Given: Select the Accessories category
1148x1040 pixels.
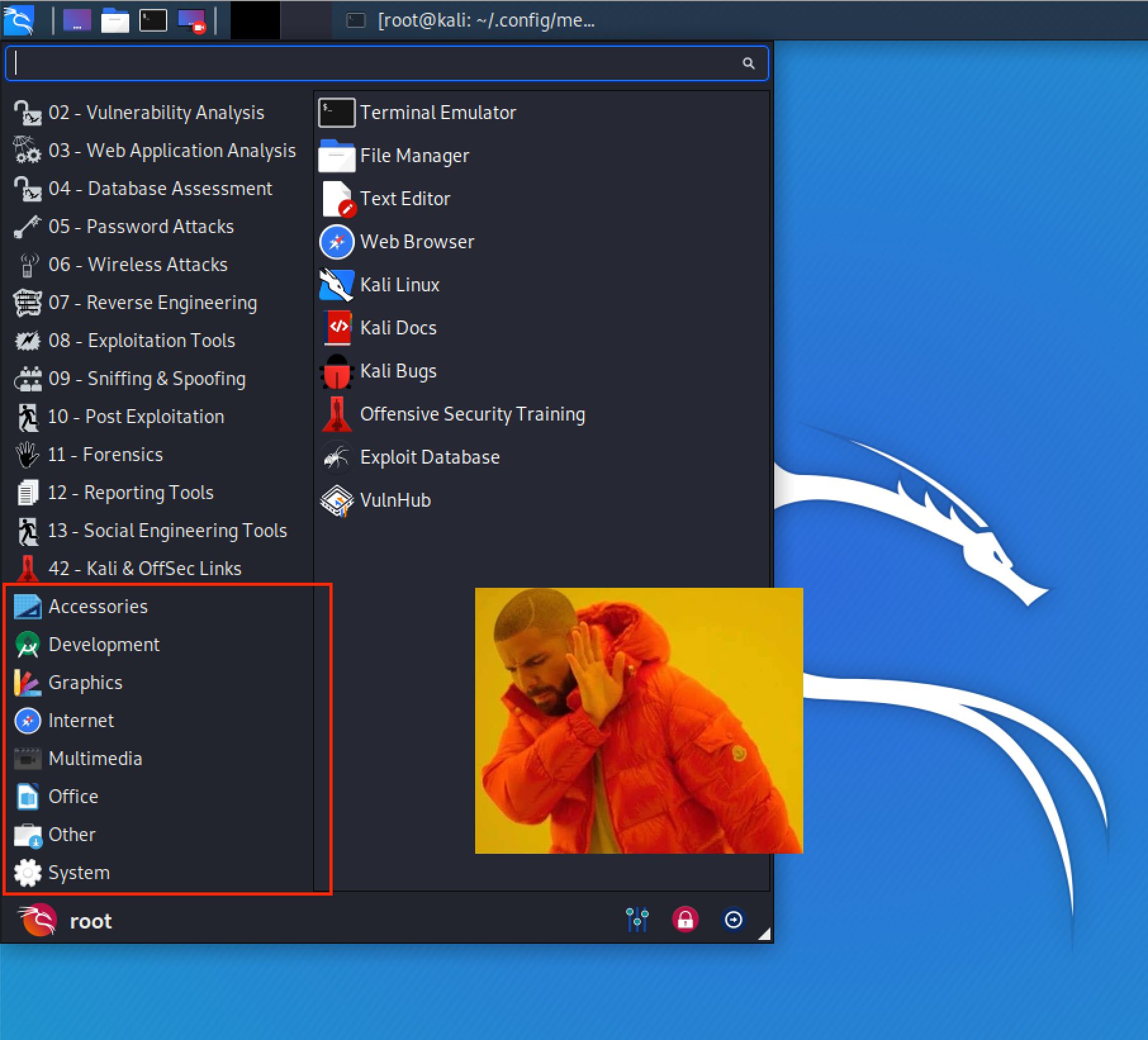Looking at the screenshot, I should [98, 607].
